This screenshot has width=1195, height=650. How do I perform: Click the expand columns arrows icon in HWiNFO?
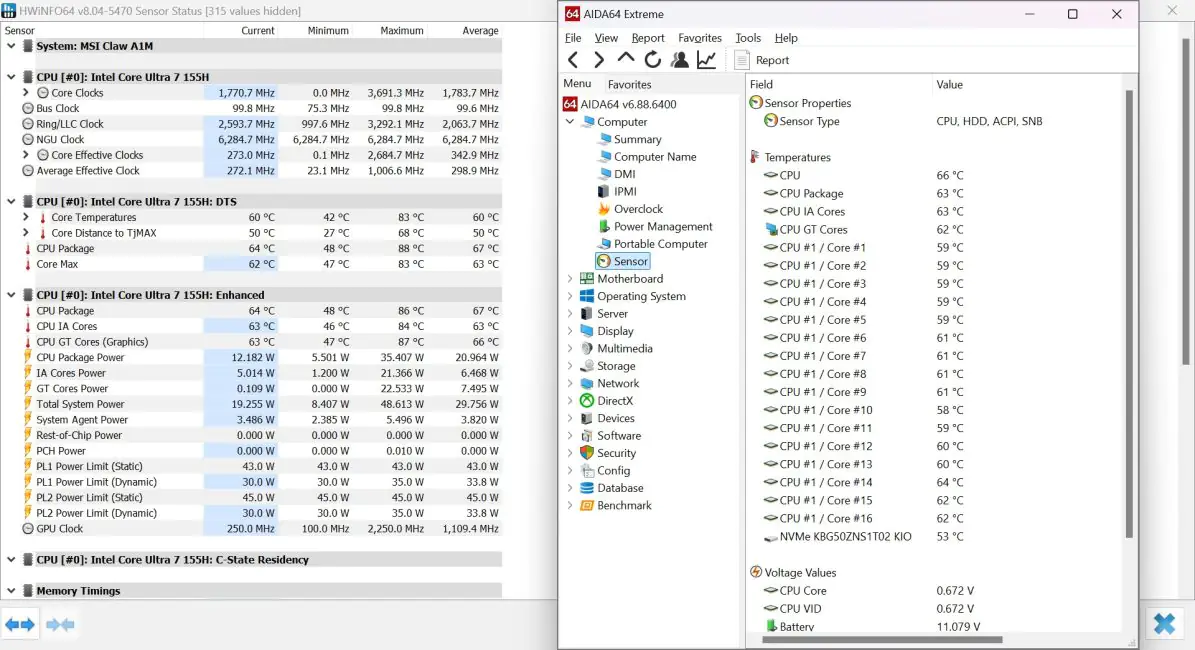(x=20, y=625)
